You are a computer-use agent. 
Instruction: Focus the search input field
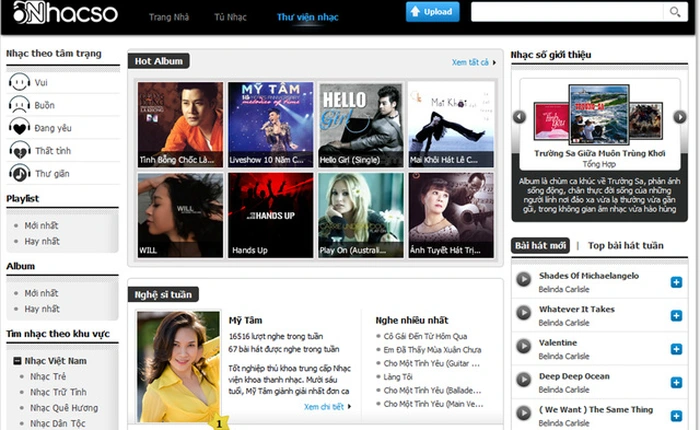click(563, 13)
